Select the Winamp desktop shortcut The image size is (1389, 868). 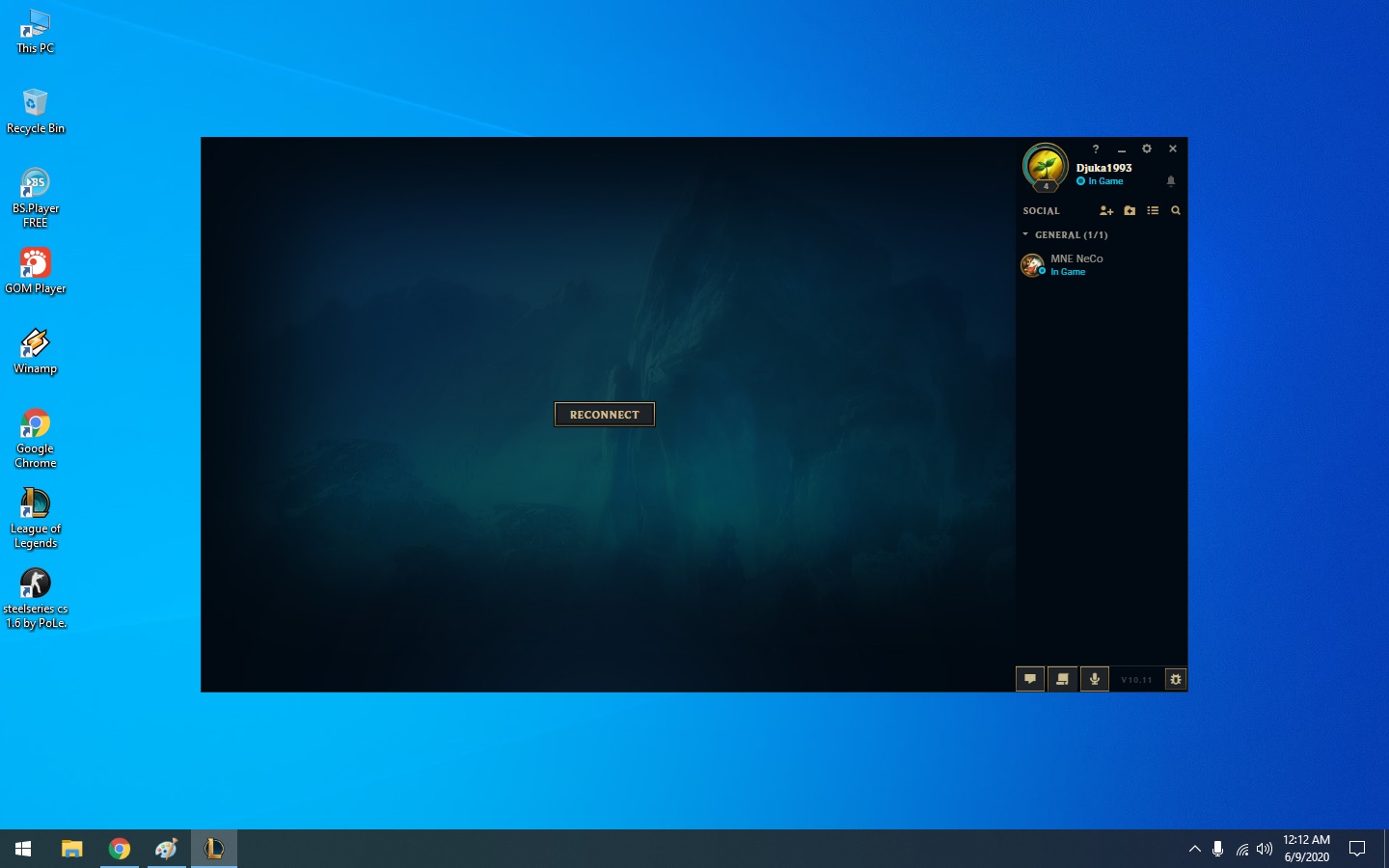(36, 351)
